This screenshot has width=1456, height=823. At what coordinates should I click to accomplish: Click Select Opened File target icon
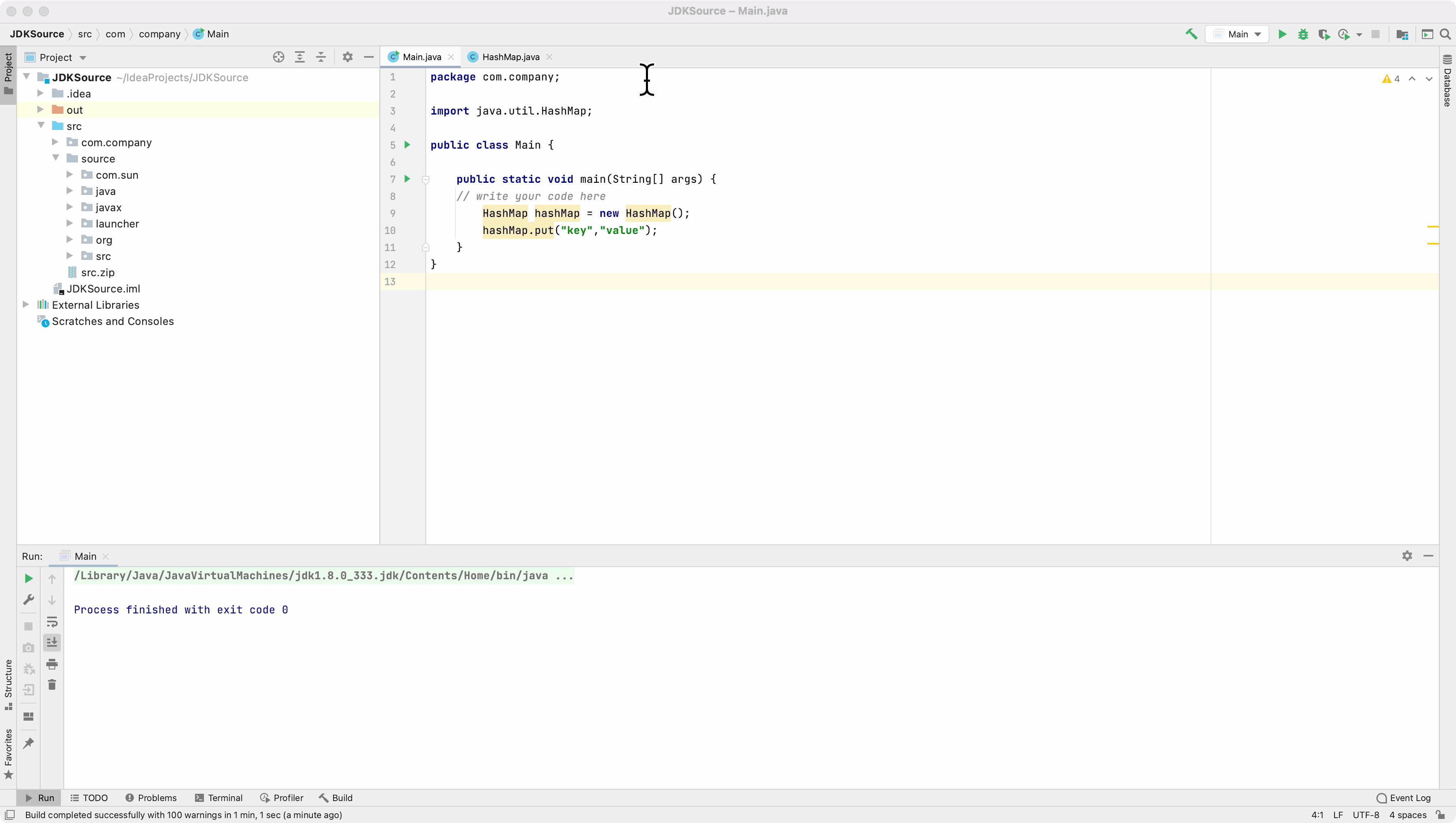click(278, 57)
